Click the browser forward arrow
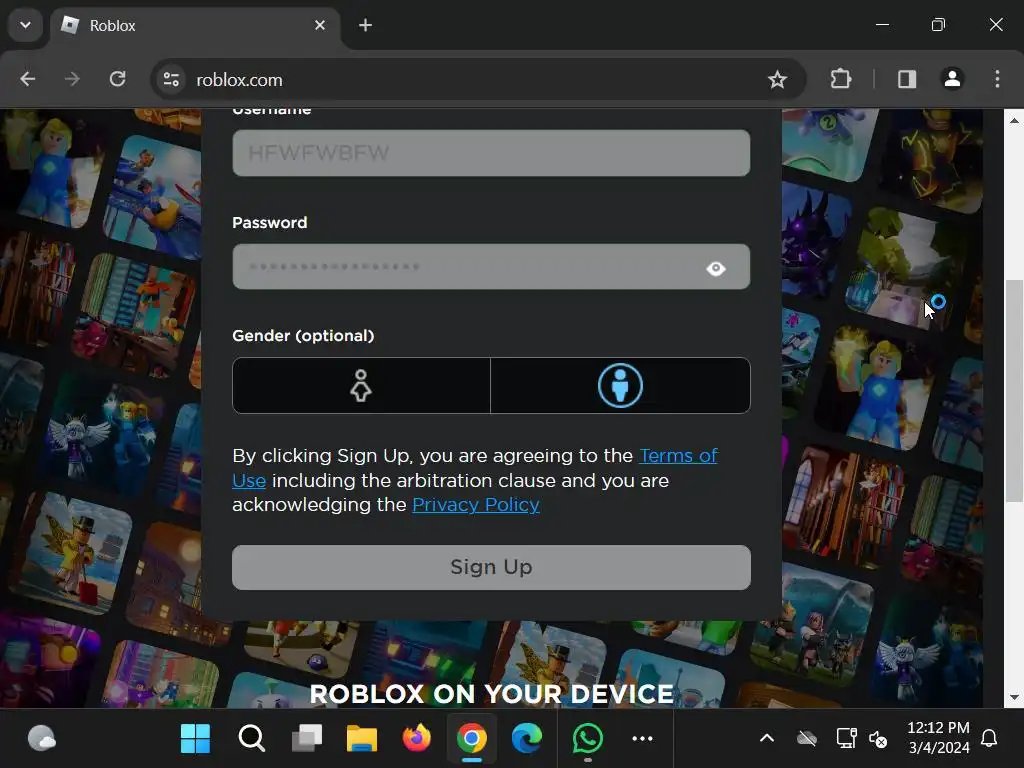The height and width of the screenshot is (768, 1024). tap(72, 80)
